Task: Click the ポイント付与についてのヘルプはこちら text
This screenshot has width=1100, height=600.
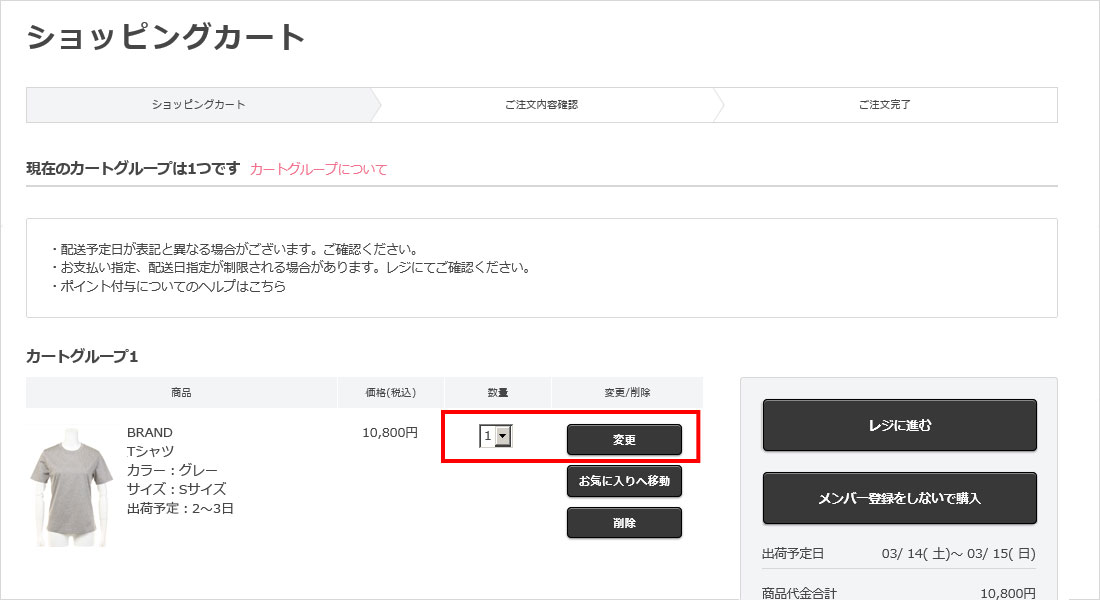Action: click(x=173, y=286)
